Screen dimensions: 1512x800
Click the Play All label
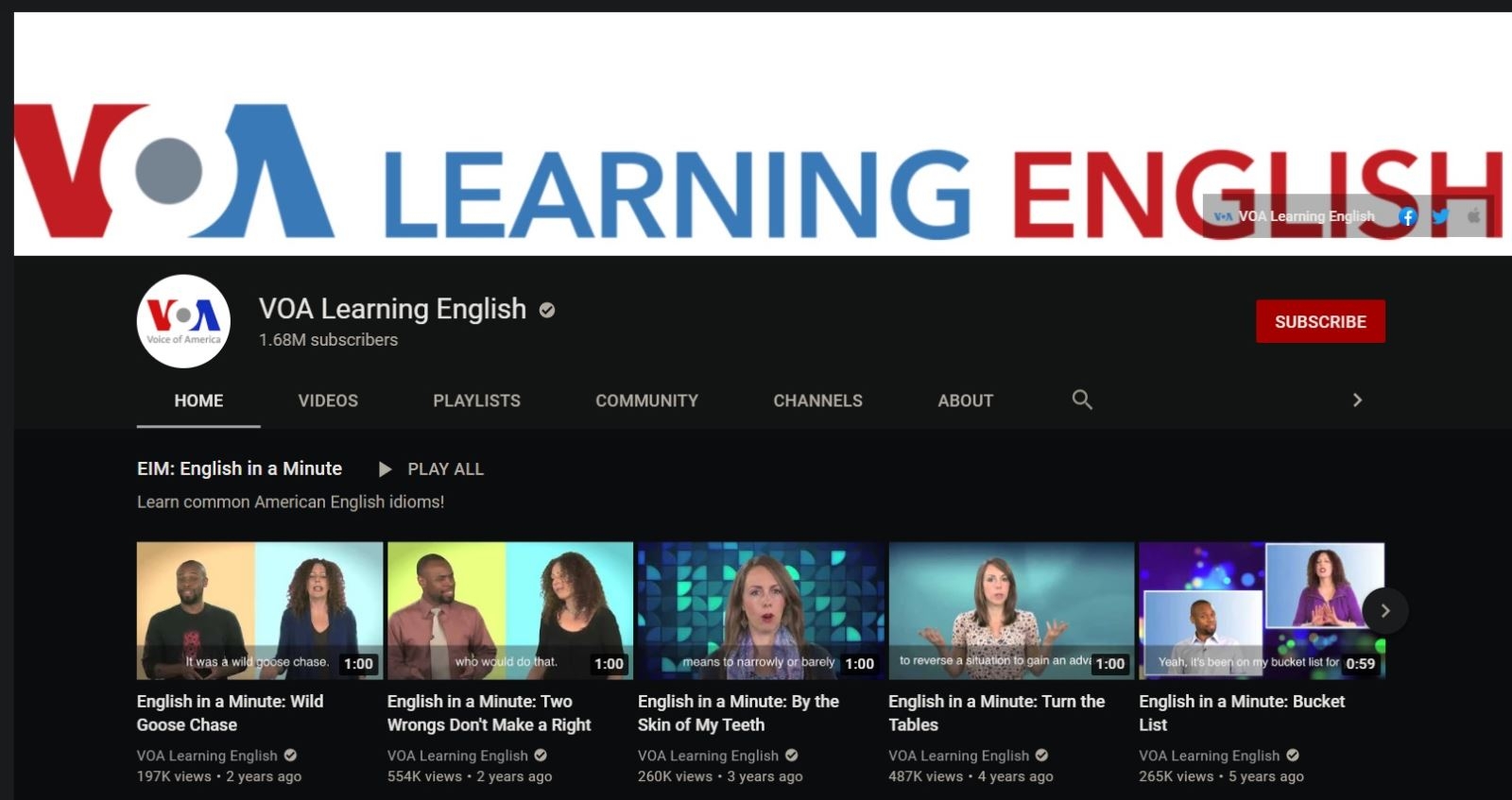point(445,469)
